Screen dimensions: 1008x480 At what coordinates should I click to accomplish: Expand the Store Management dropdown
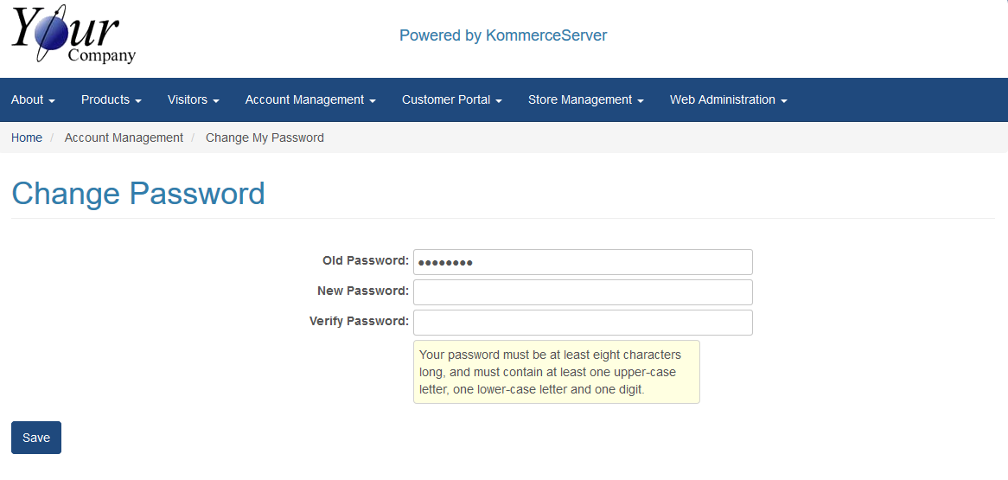(585, 100)
